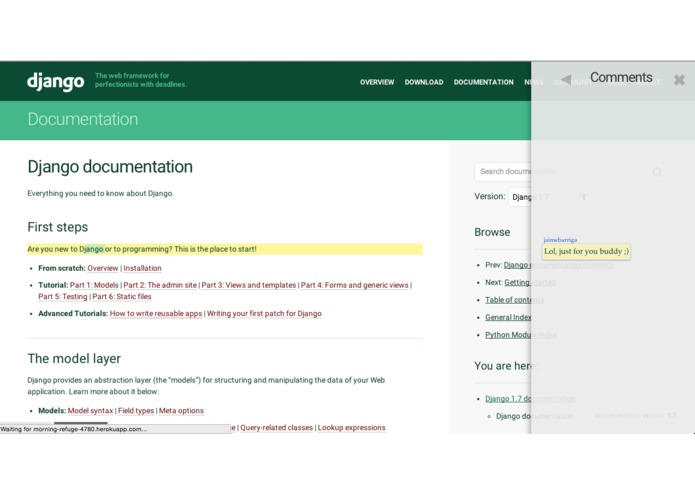Open the Model syntax link

(90, 411)
